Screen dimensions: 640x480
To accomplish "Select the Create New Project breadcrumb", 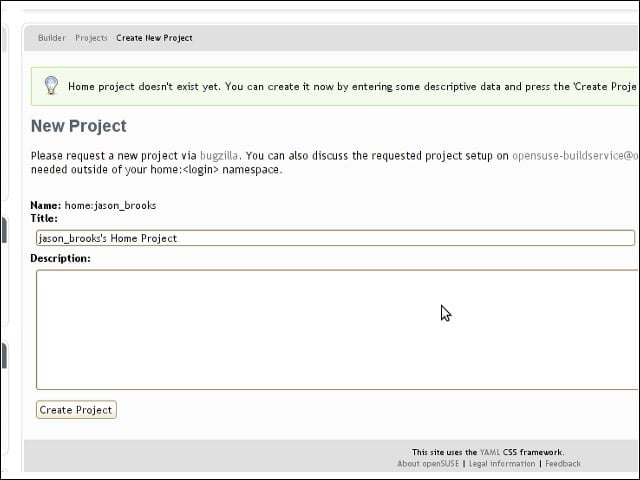I will (154, 38).
